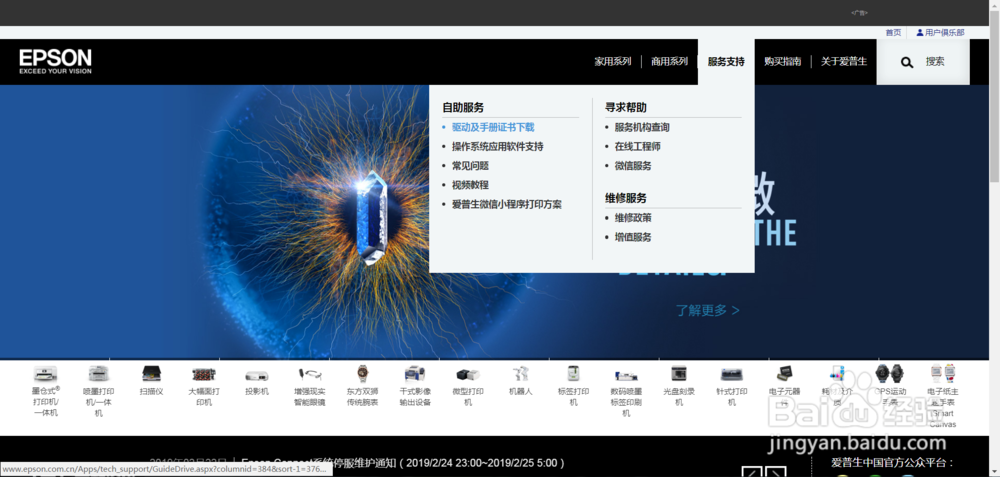Viewport: 1000px width, 477px height.
Task: Open 爱普生微信小程序打印方案 link
Action: [507, 205]
